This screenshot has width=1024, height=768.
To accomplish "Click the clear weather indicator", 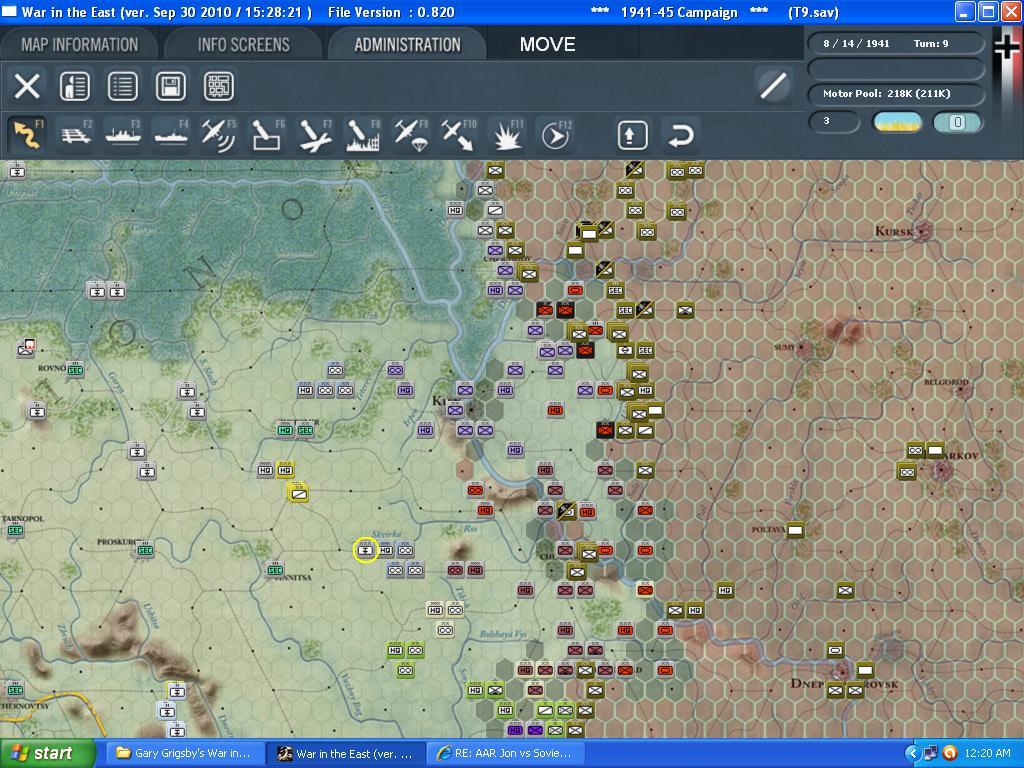I will (x=897, y=122).
